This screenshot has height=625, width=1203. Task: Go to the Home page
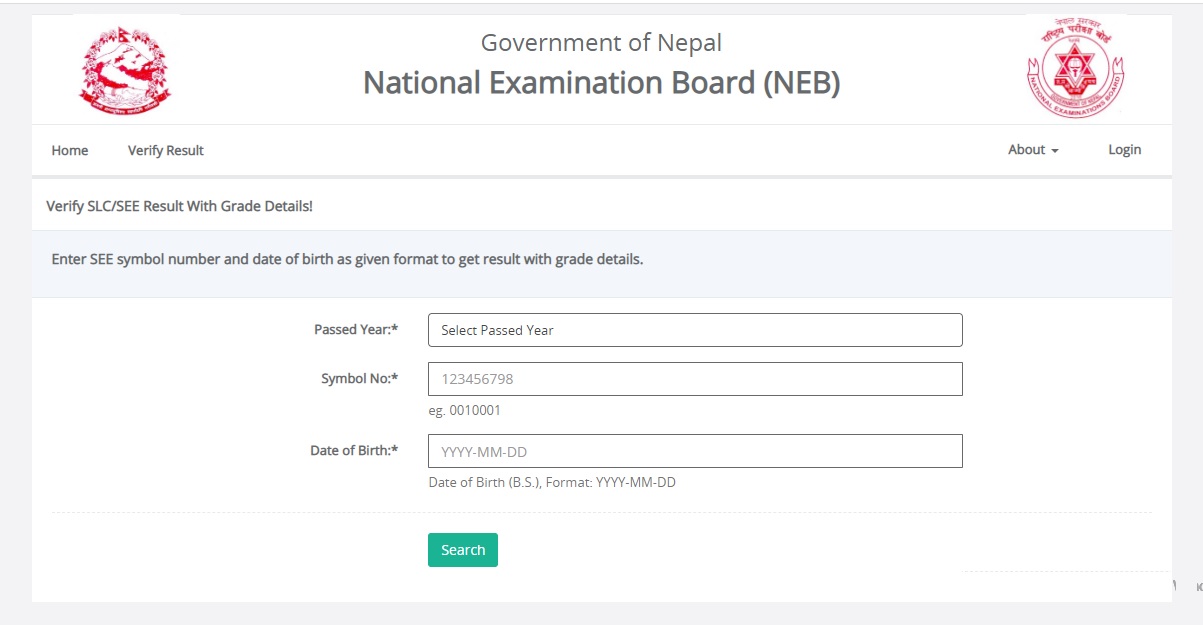(70, 150)
